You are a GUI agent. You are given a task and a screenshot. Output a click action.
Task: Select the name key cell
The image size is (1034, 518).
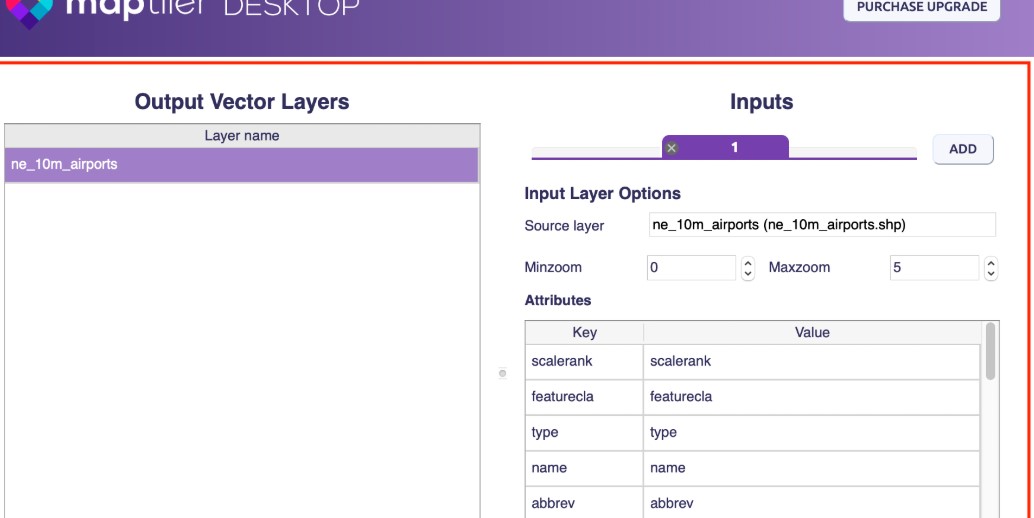[x=584, y=468]
